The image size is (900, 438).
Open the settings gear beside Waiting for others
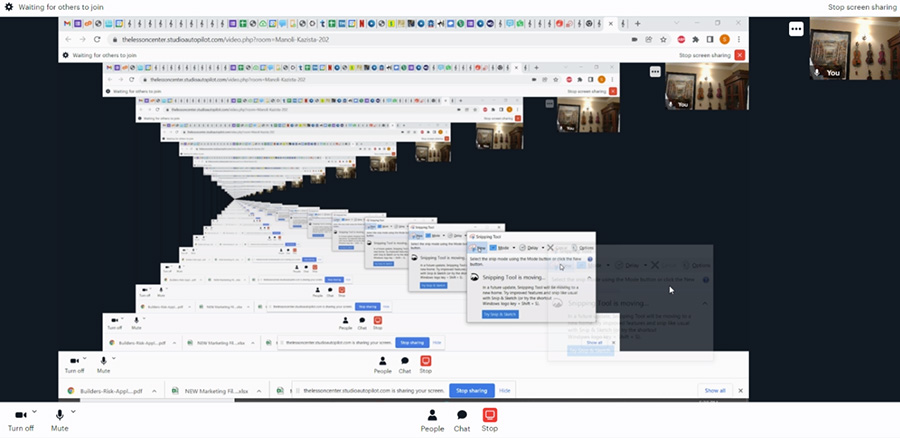(x=9, y=7)
